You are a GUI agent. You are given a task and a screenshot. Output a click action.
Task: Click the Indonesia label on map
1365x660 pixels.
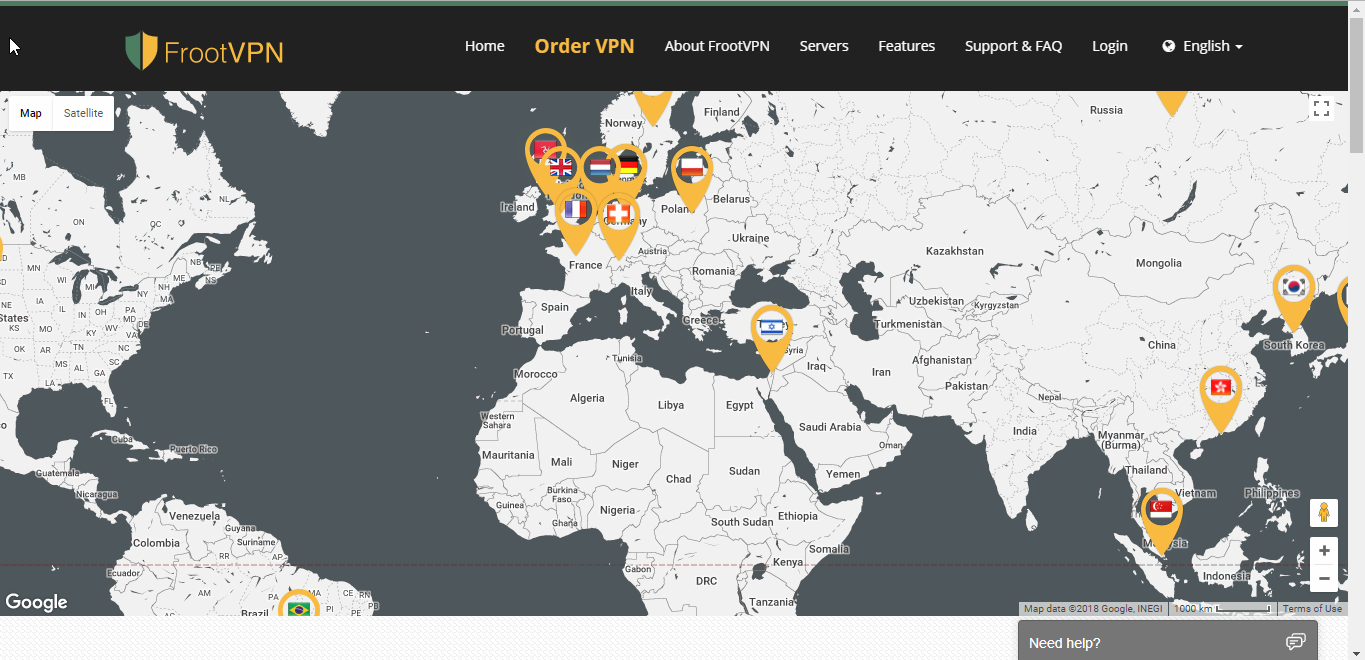(x=1226, y=576)
